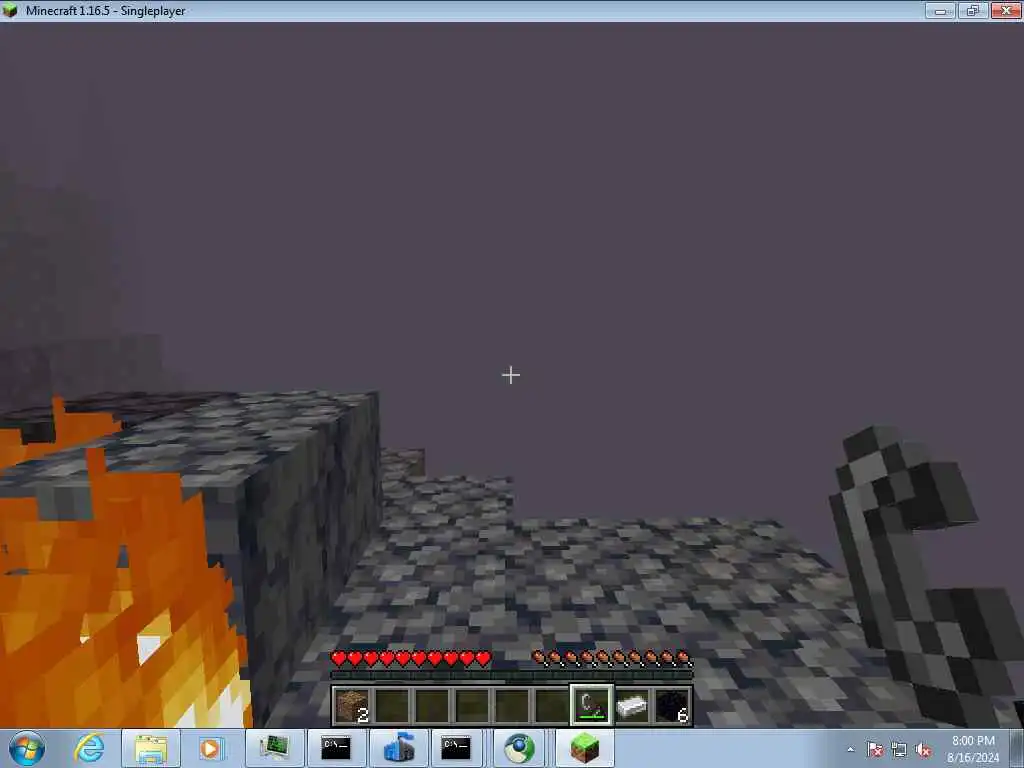Switch to Command Prompt left of blue network icon
The image size is (1024, 768).
(336, 748)
